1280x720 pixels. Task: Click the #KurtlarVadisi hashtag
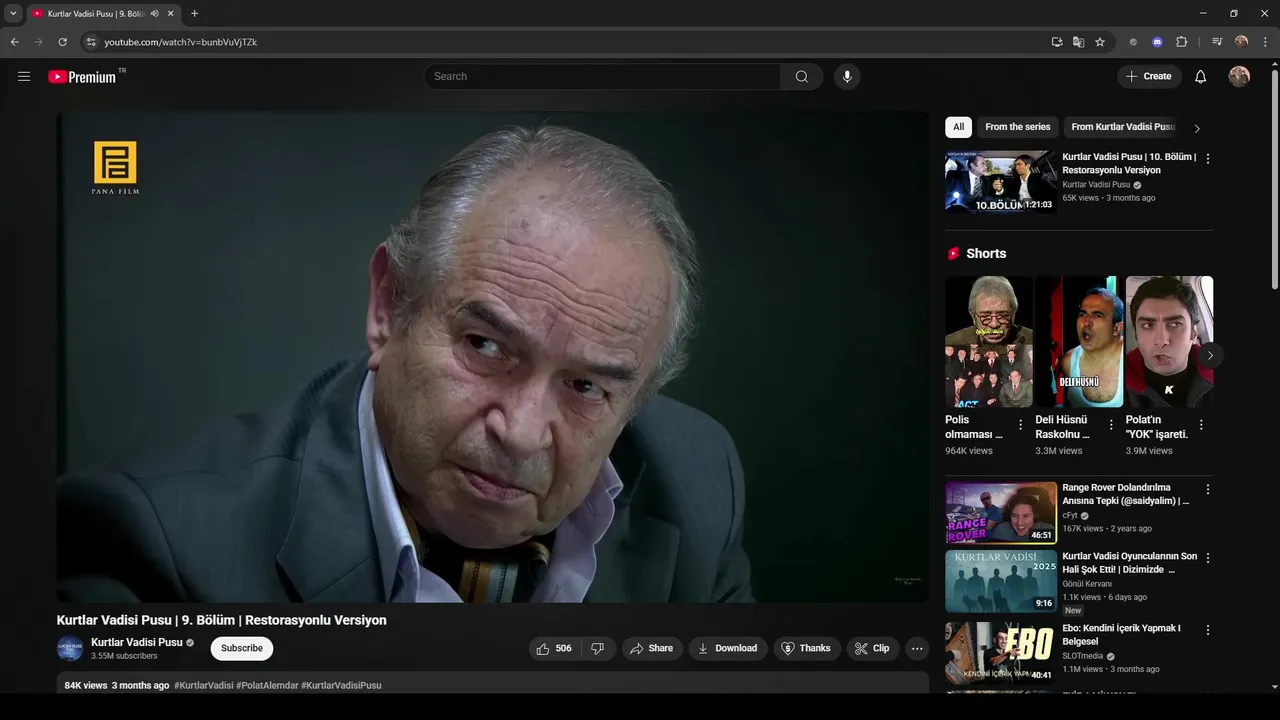(204, 685)
